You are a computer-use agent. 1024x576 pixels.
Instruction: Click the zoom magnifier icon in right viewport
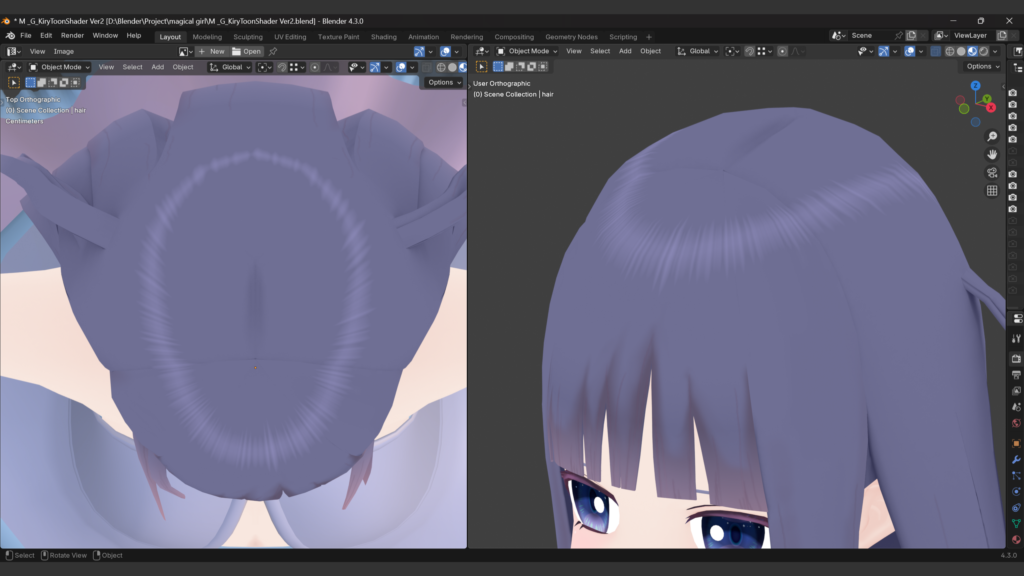click(x=992, y=136)
